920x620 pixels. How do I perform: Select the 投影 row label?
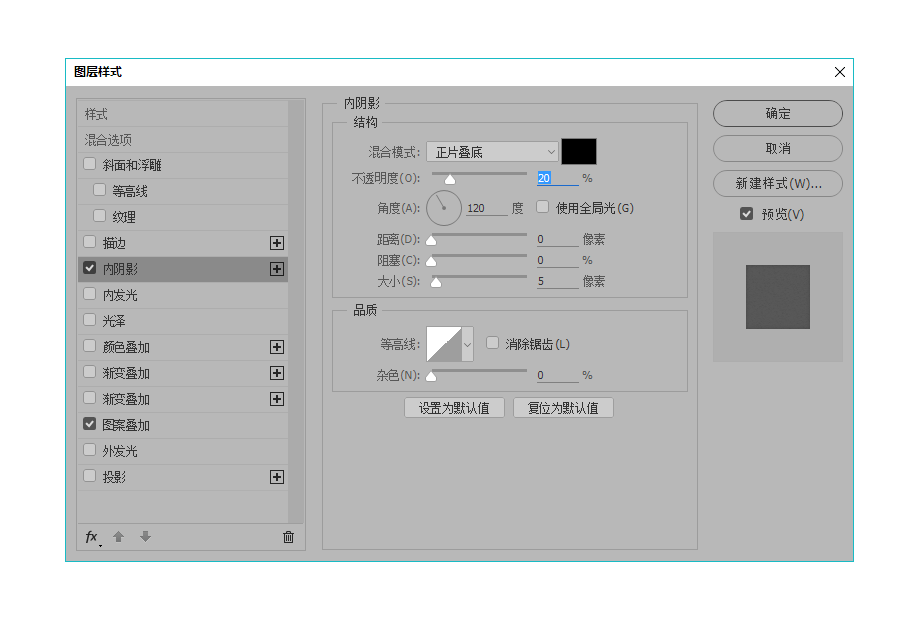coord(114,477)
